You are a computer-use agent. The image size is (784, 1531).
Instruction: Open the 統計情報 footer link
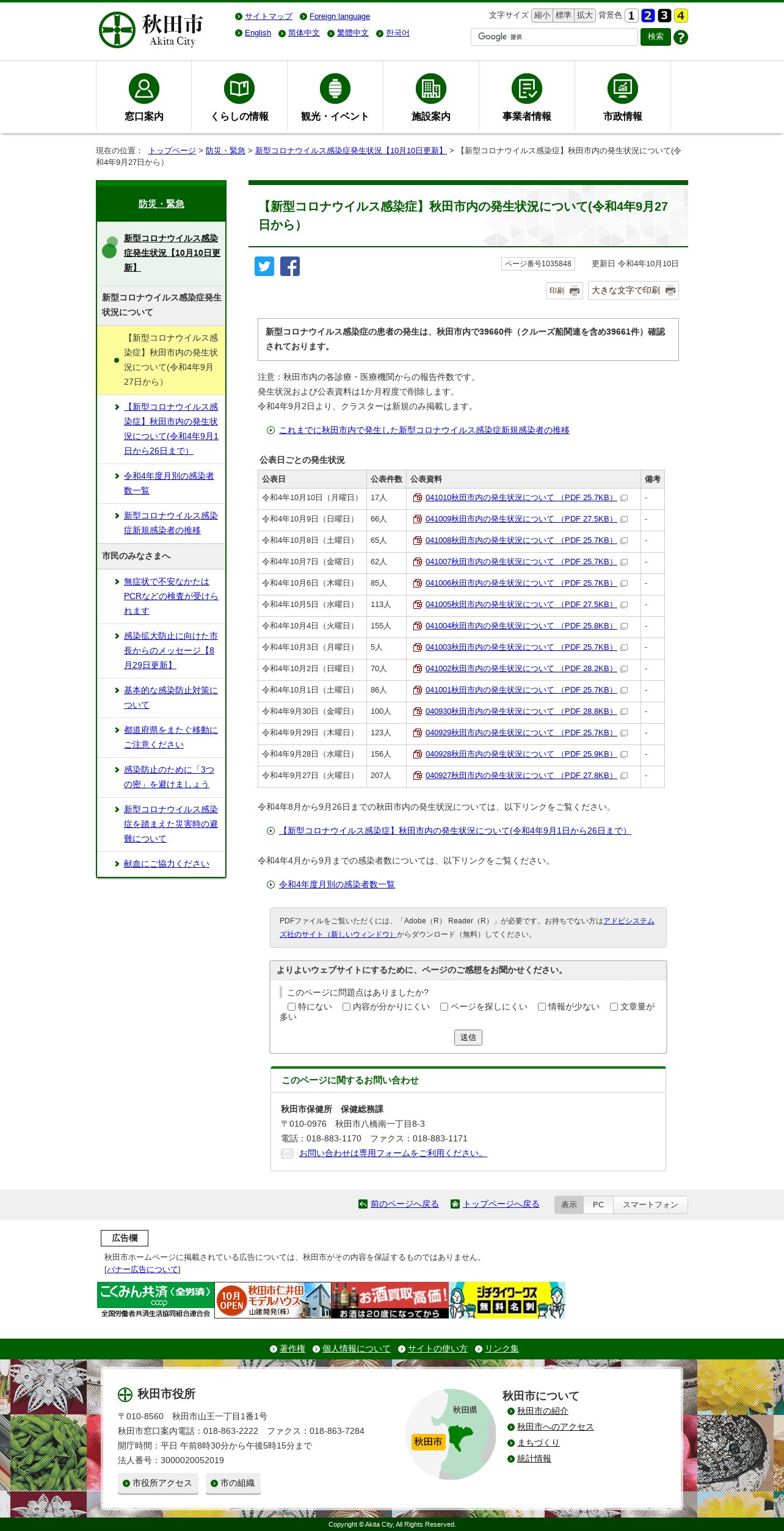coord(534,1458)
